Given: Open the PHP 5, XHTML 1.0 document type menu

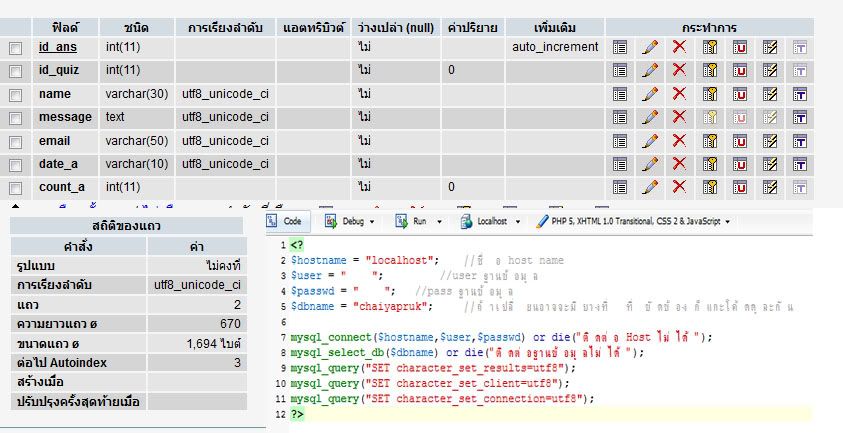Looking at the screenshot, I should tap(634, 220).
